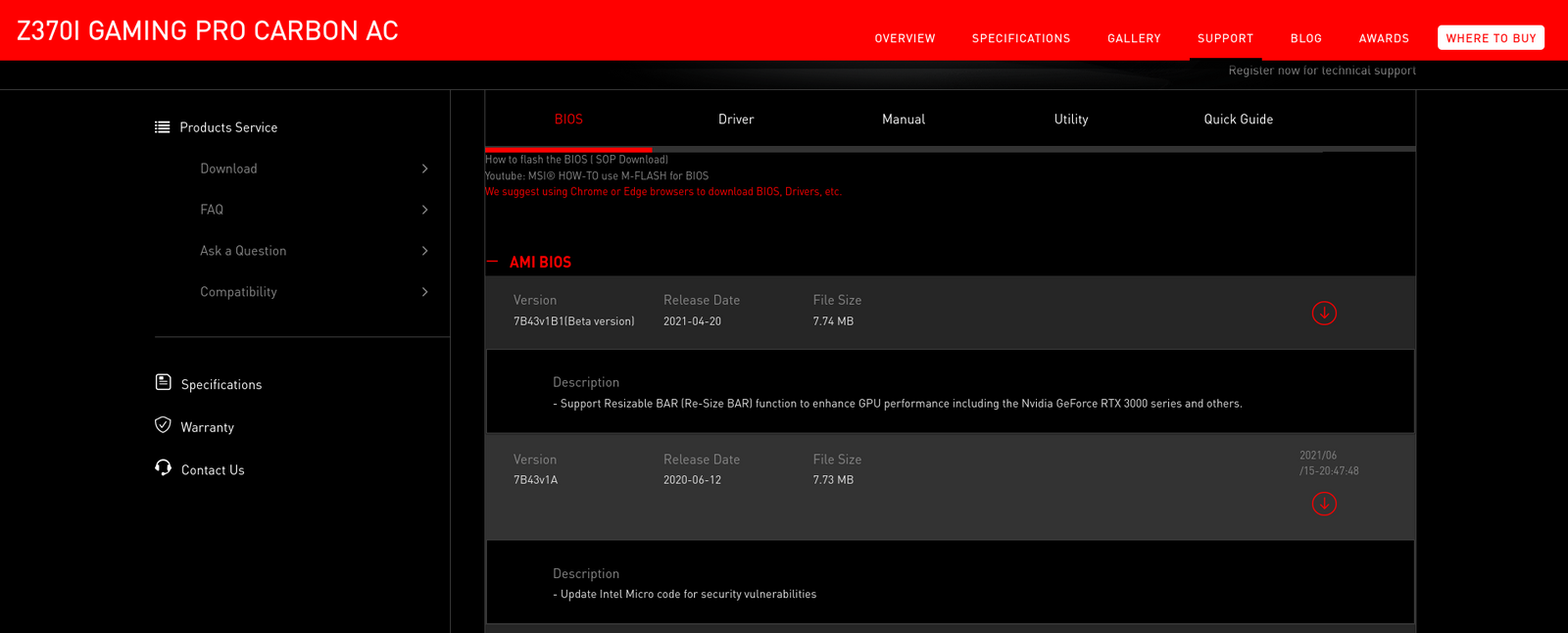The height and width of the screenshot is (633, 1568).
Task: Expand the Compatibility sidebar chevron
Action: [x=424, y=292]
